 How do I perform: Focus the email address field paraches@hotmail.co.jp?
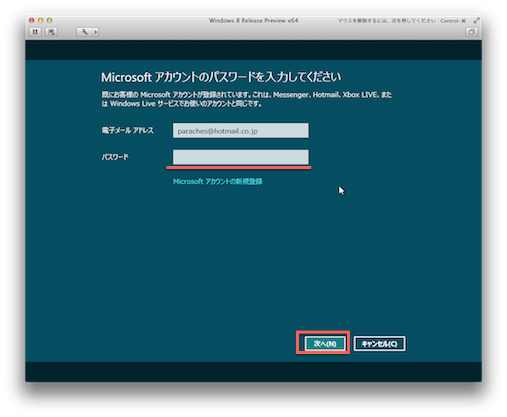tap(241, 131)
